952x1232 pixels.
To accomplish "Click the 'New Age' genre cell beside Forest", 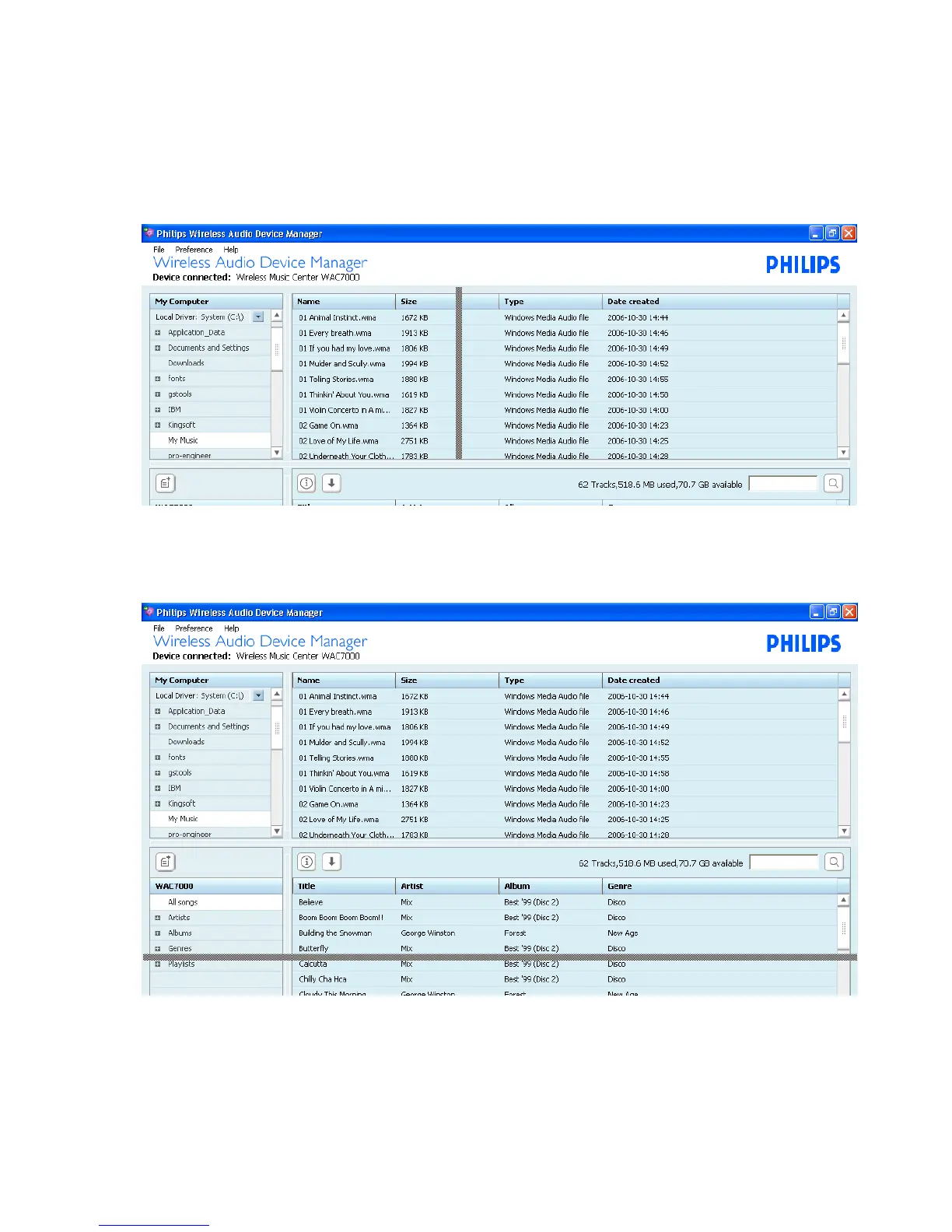I will (622, 933).
